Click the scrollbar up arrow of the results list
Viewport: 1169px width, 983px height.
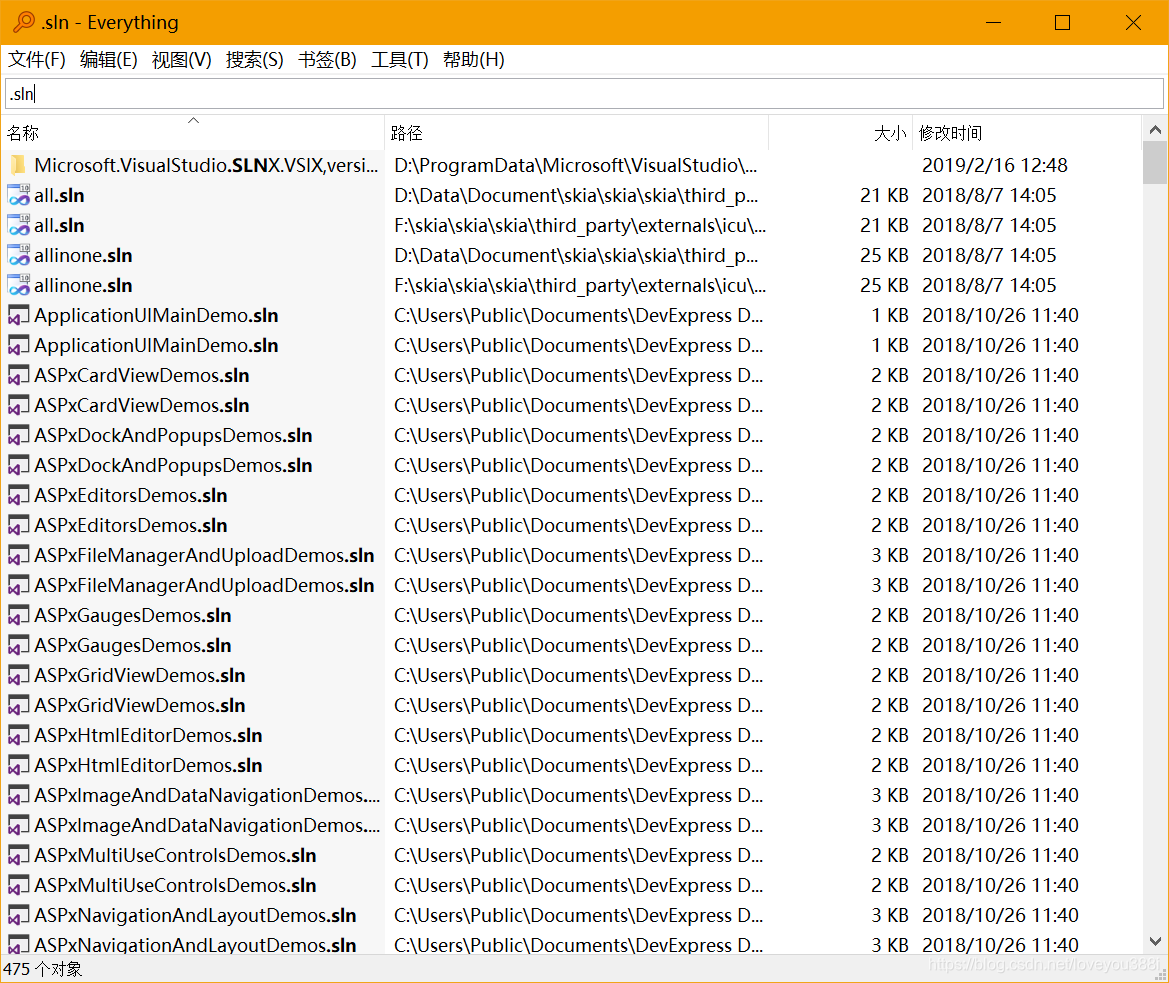tap(1155, 130)
